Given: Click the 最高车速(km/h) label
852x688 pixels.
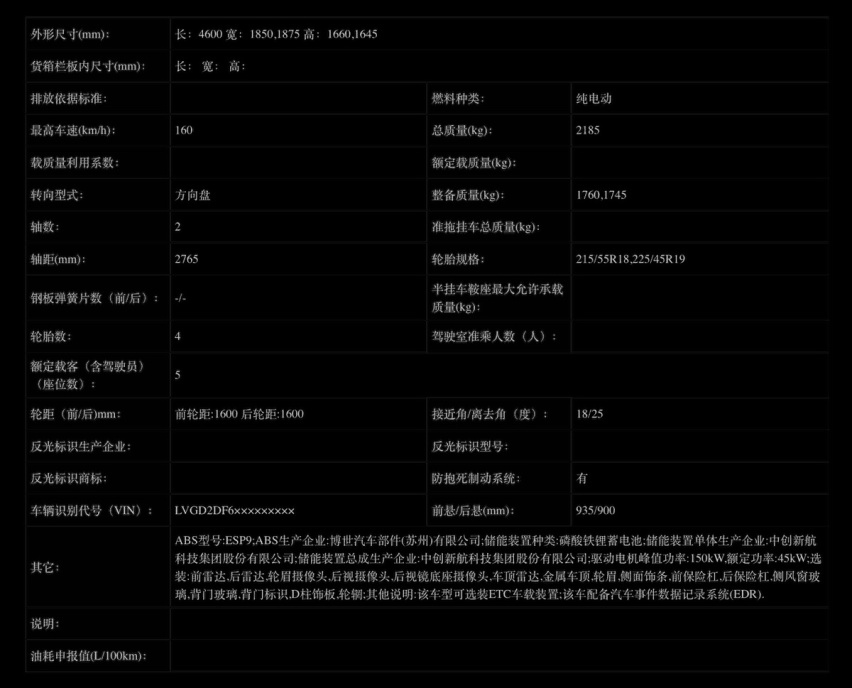Looking at the screenshot, I should (x=73, y=130).
